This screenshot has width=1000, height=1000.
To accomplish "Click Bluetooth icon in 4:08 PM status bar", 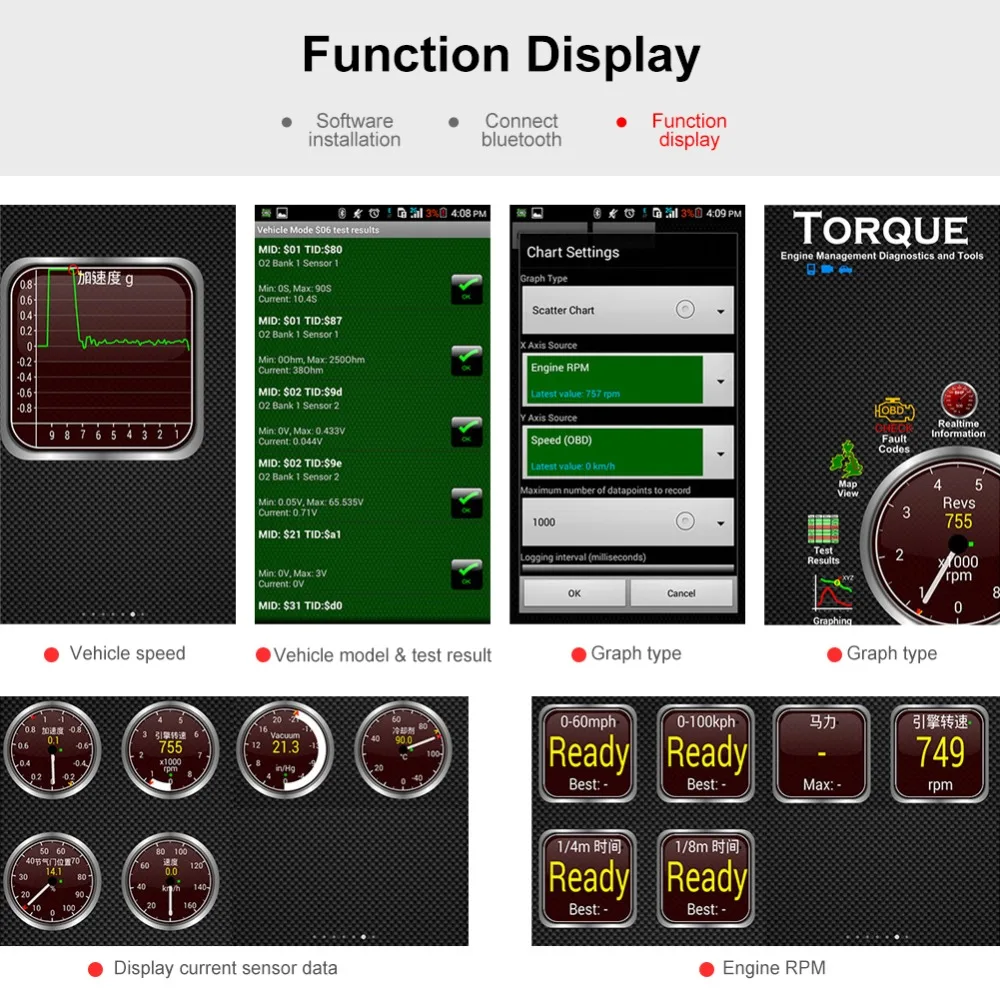I will point(342,213).
